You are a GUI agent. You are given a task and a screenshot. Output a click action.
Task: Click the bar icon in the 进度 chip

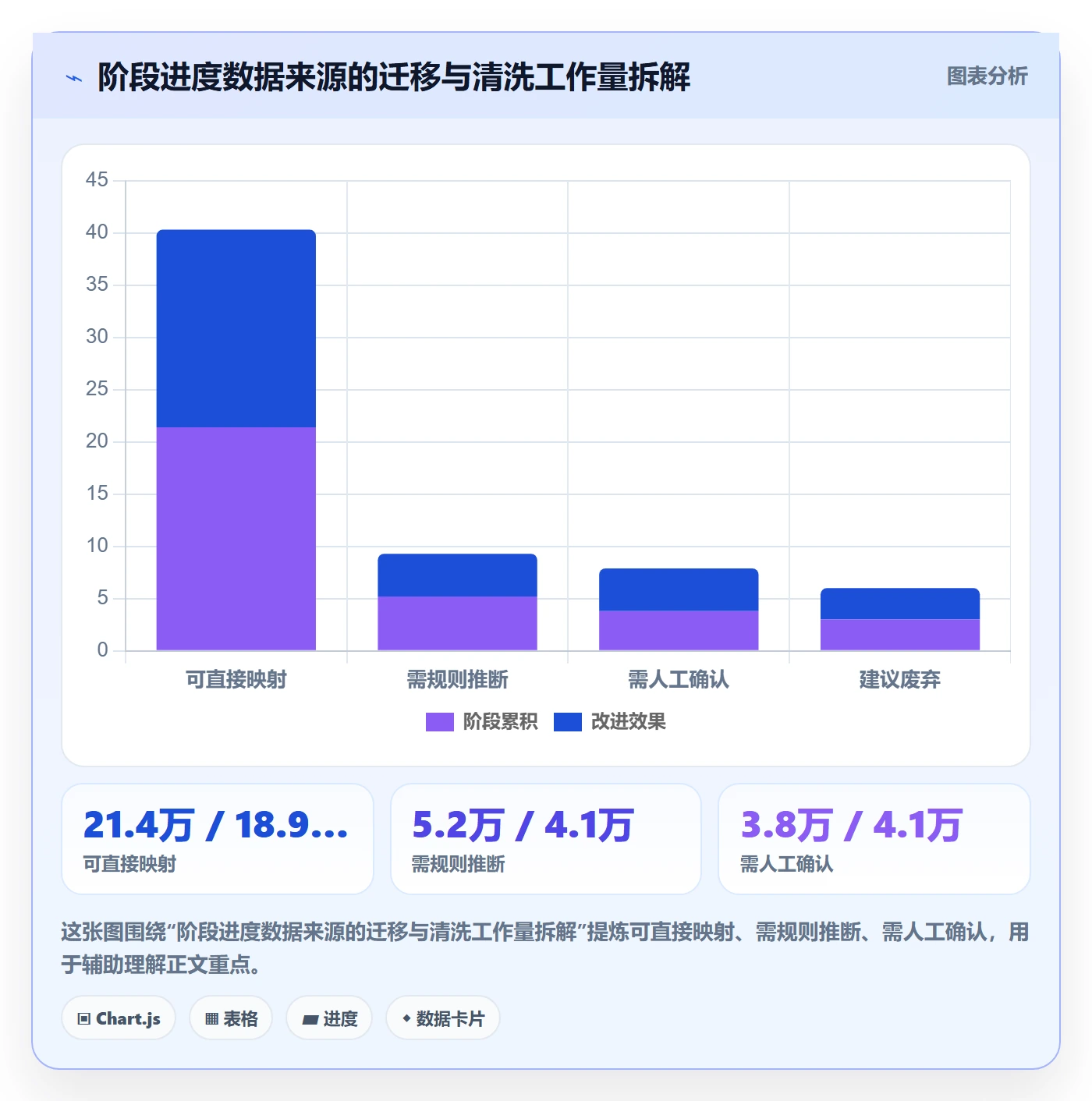tap(310, 1020)
